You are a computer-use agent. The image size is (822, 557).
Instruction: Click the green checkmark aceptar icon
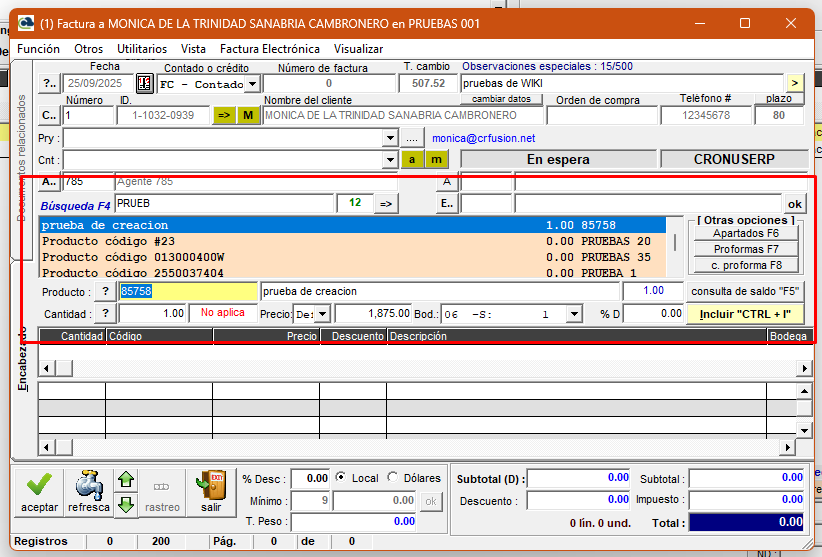pos(39,485)
